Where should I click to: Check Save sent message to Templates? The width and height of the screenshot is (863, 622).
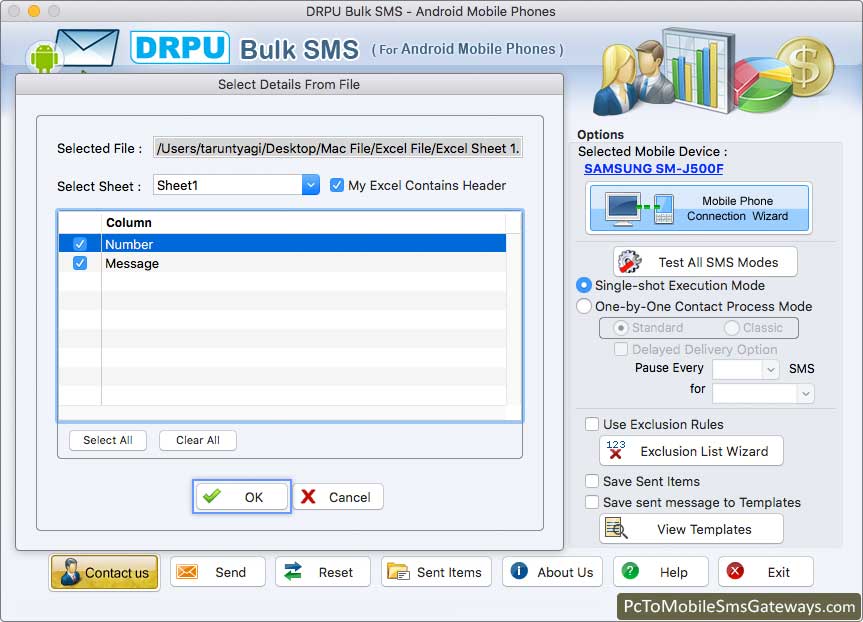(592, 502)
